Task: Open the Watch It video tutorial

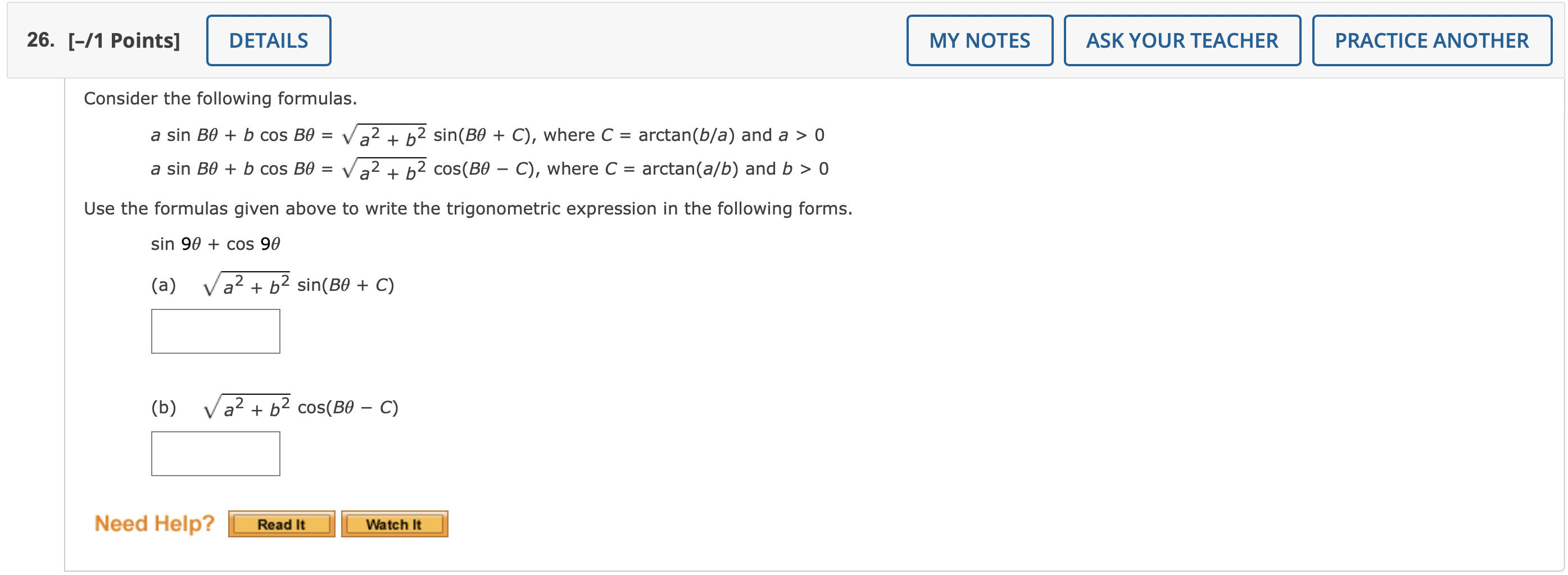Action: 393,524
